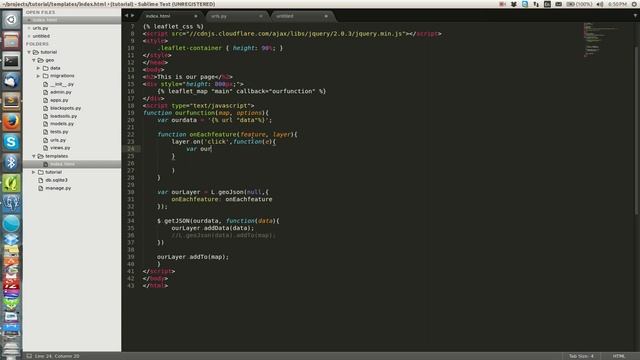
Task: Open the green feather app in dock
Action: [11, 183]
